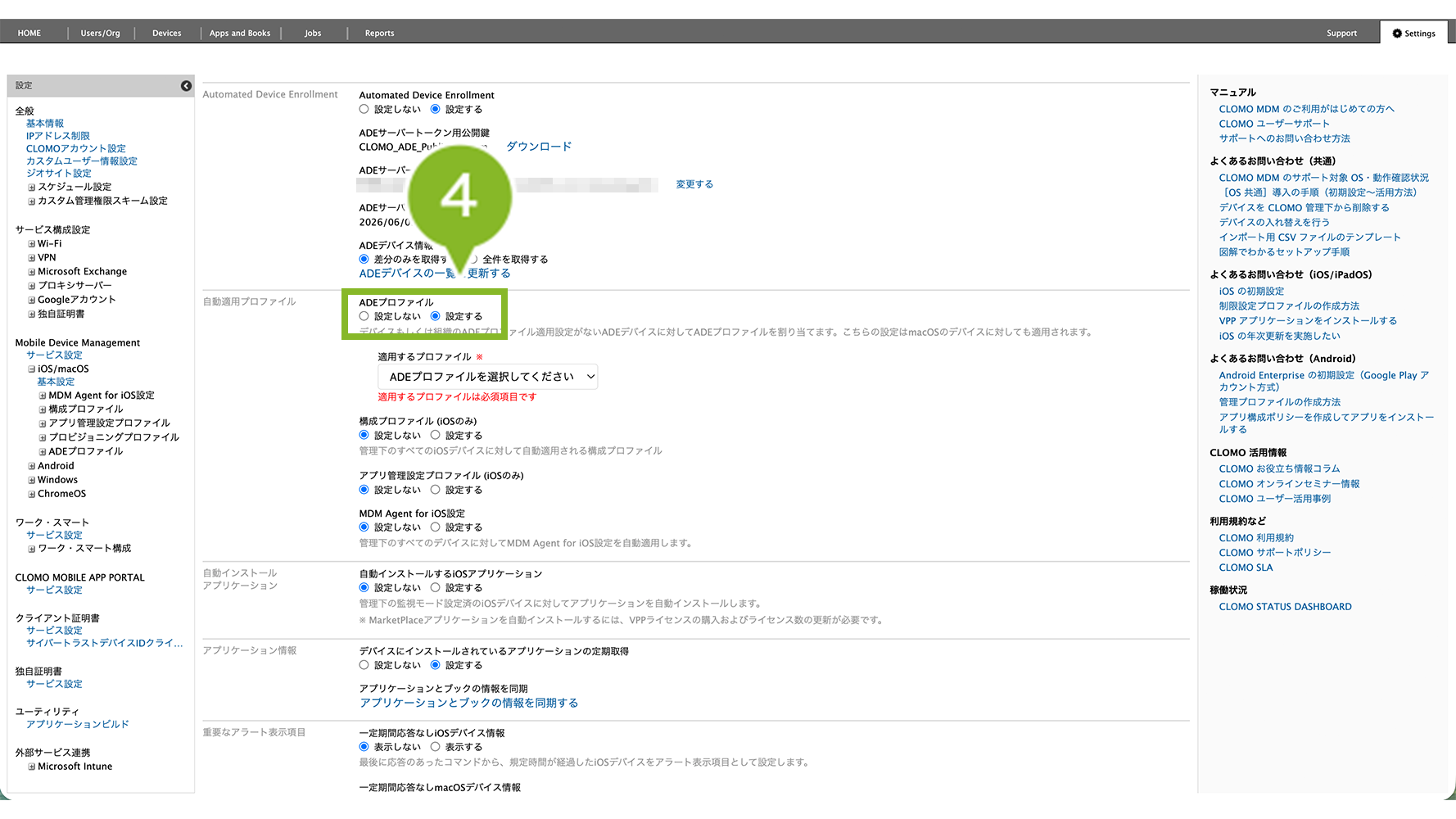Viewport: 1456px width, 819px height.
Task: Expand Googleアカウント tree node
Action: 32,300
